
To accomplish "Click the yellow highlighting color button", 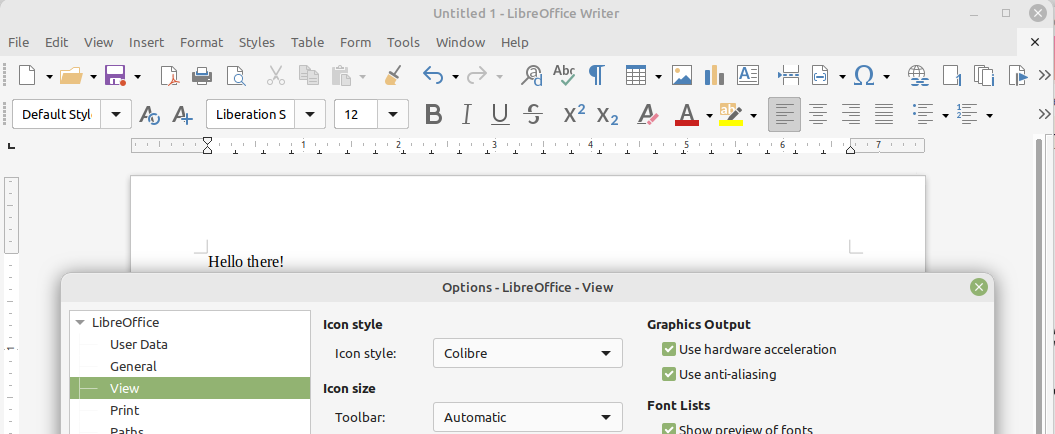I will [729, 115].
